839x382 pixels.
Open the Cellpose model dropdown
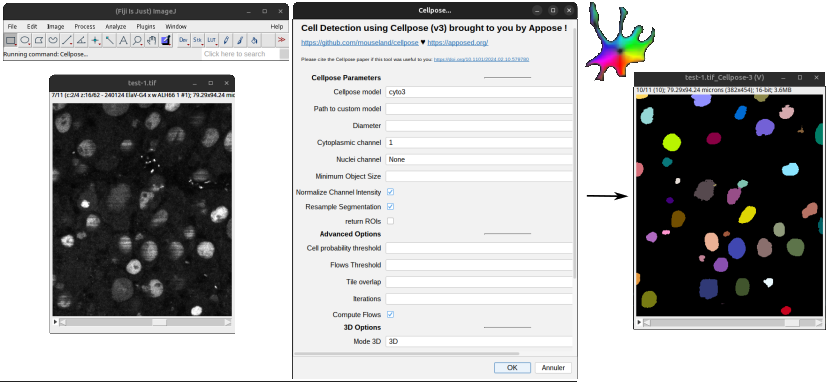pos(479,92)
